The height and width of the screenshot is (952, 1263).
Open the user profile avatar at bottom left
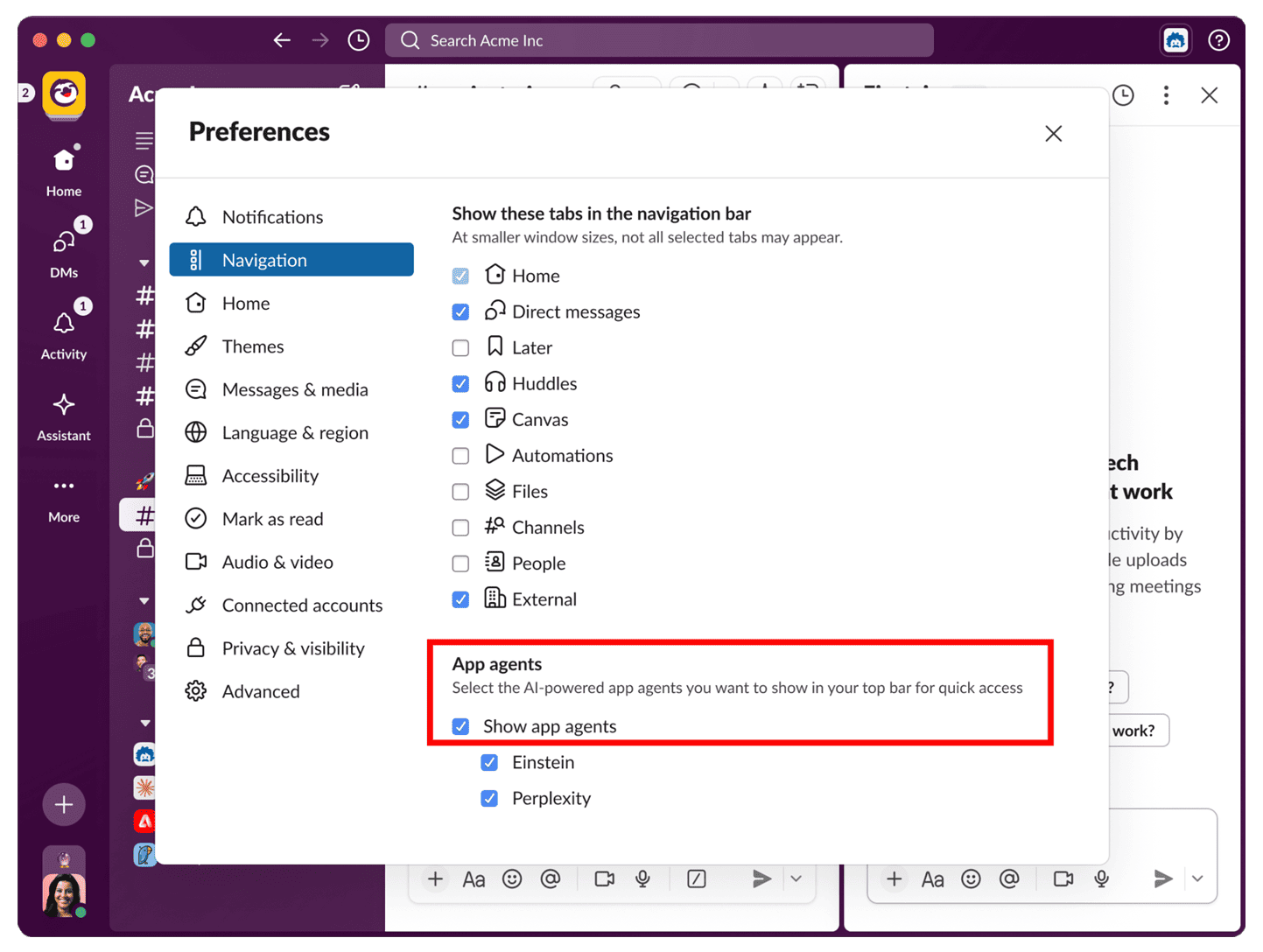point(64,894)
